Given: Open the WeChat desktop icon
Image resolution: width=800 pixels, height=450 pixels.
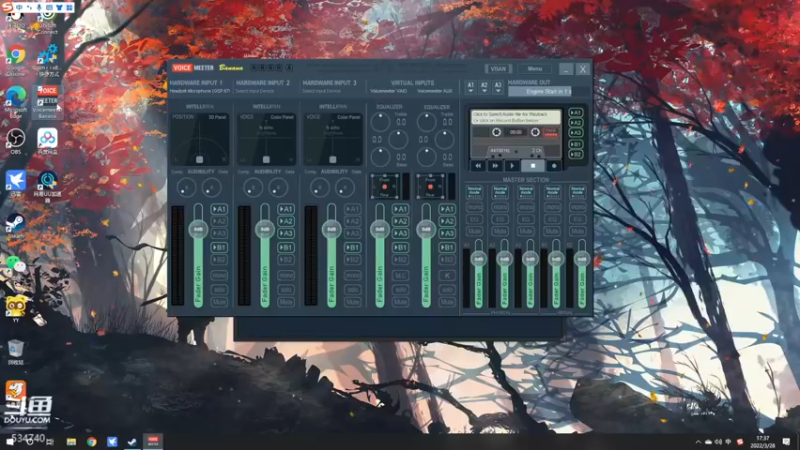Looking at the screenshot, I should click(16, 264).
